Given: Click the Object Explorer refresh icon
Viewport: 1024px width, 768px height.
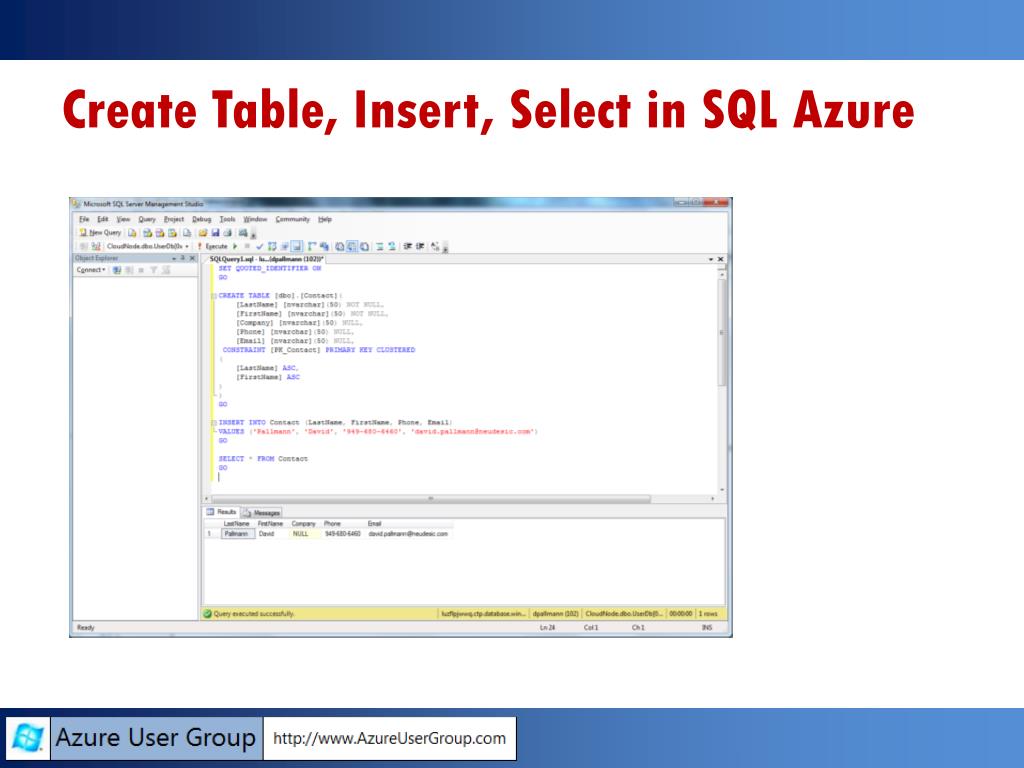Looking at the screenshot, I should [x=166, y=270].
